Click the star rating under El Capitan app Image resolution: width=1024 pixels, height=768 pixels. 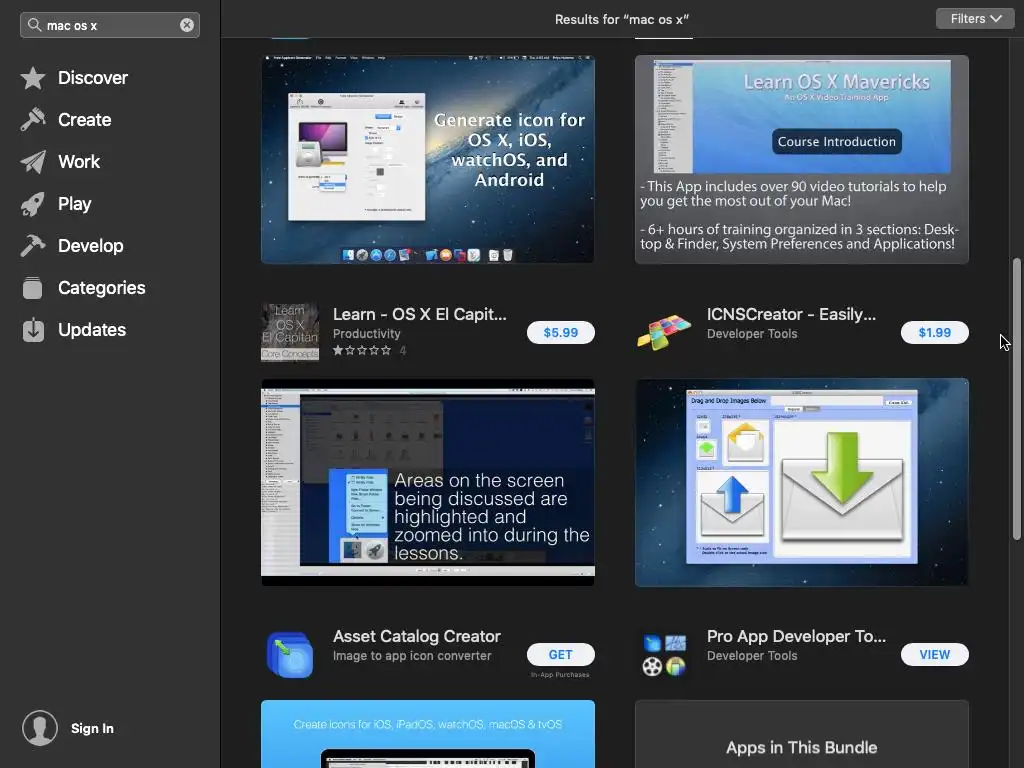click(362, 351)
